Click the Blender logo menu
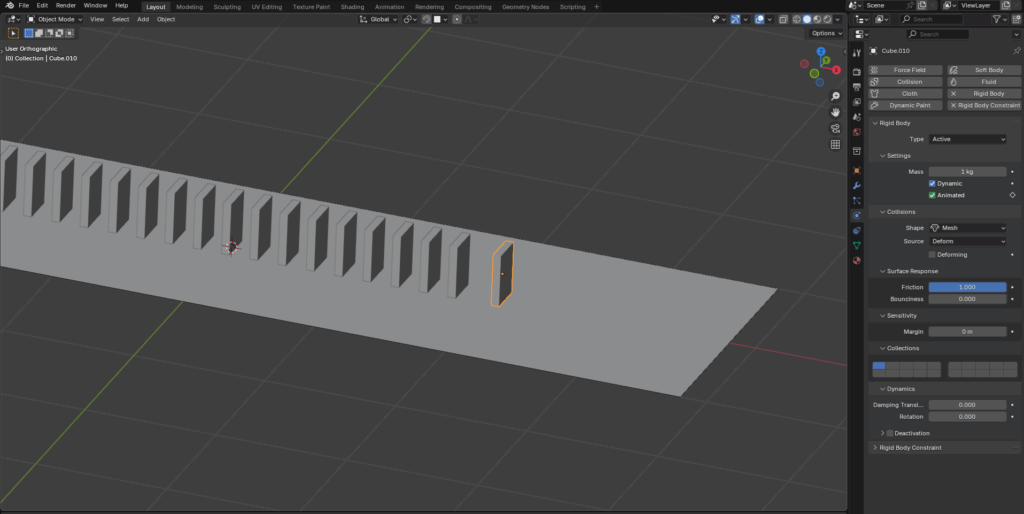The image size is (1024, 514). click(9, 5)
